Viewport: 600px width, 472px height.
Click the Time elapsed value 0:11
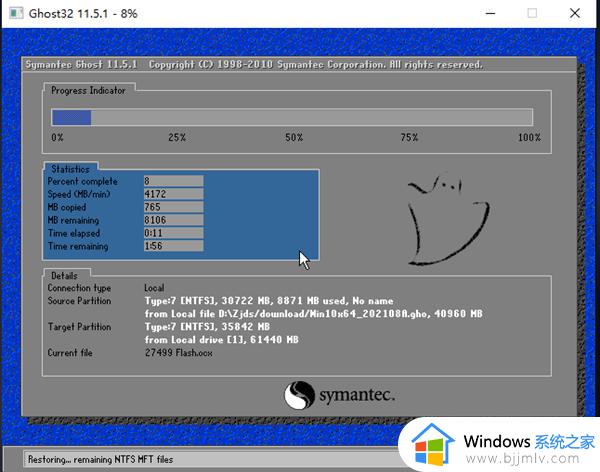[173, 233]
